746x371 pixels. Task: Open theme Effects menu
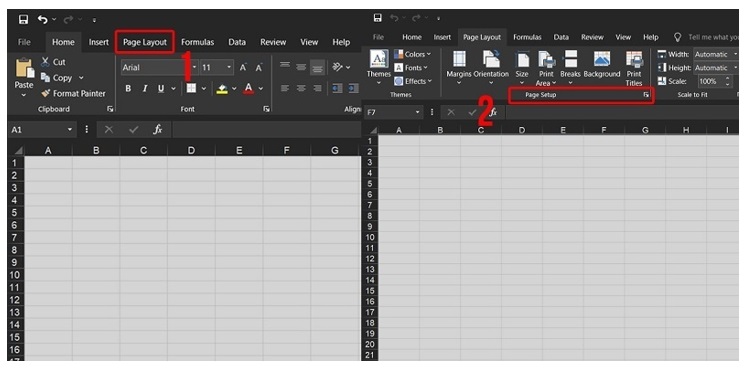click(412, 81)
